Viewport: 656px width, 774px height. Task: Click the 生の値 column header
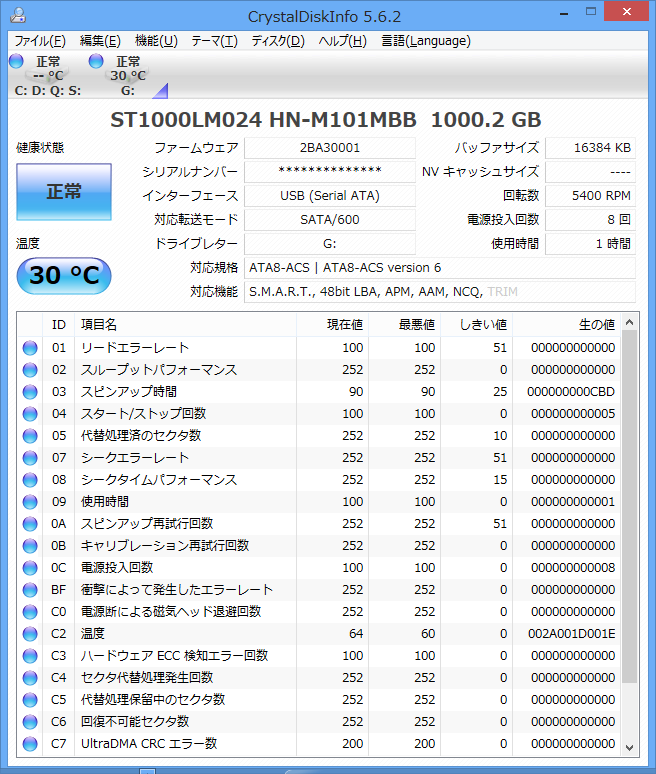566,324
